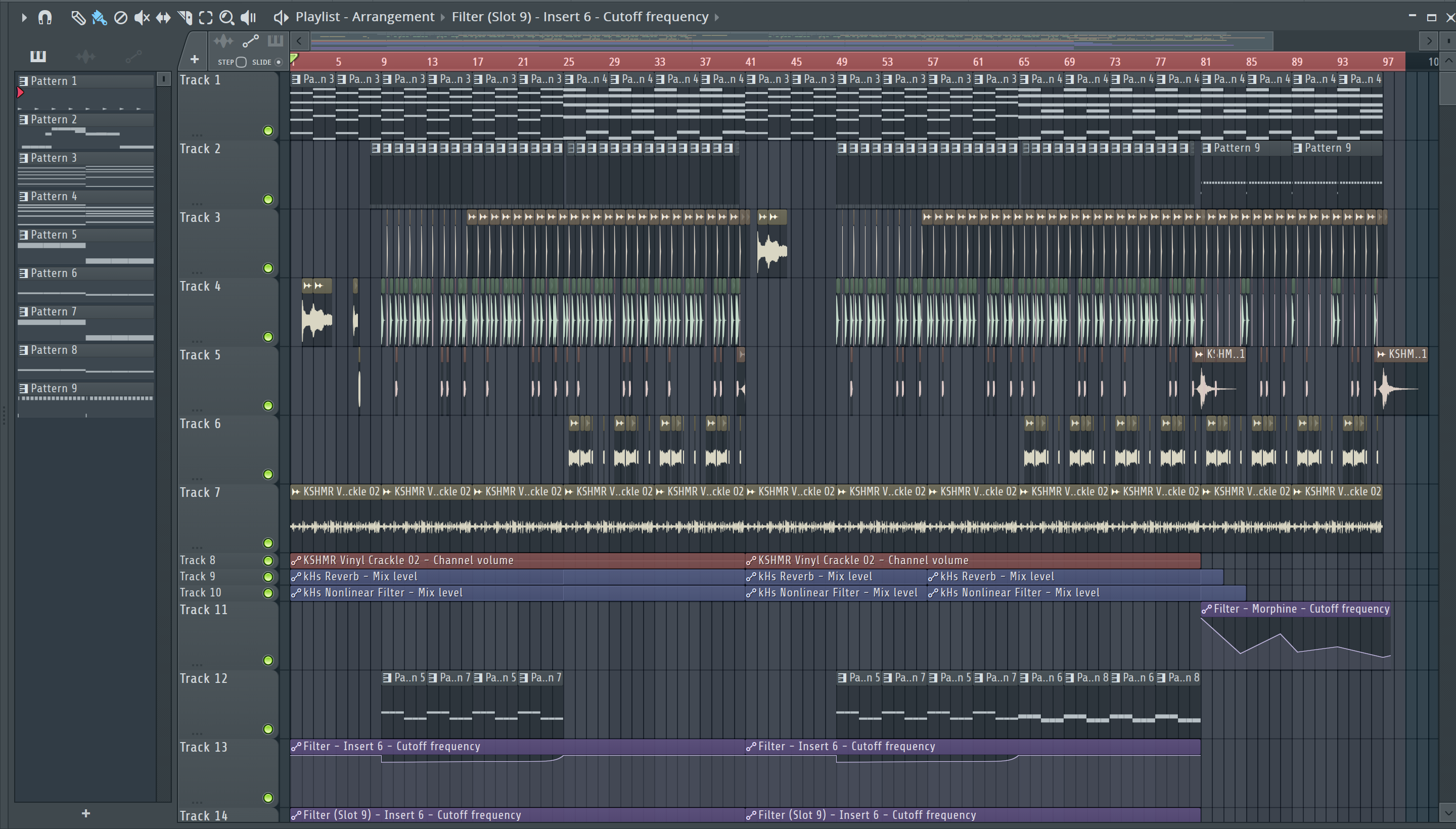Show audio clips in the picker panel
The image size is (1456, 829).
tap(85, 56)
